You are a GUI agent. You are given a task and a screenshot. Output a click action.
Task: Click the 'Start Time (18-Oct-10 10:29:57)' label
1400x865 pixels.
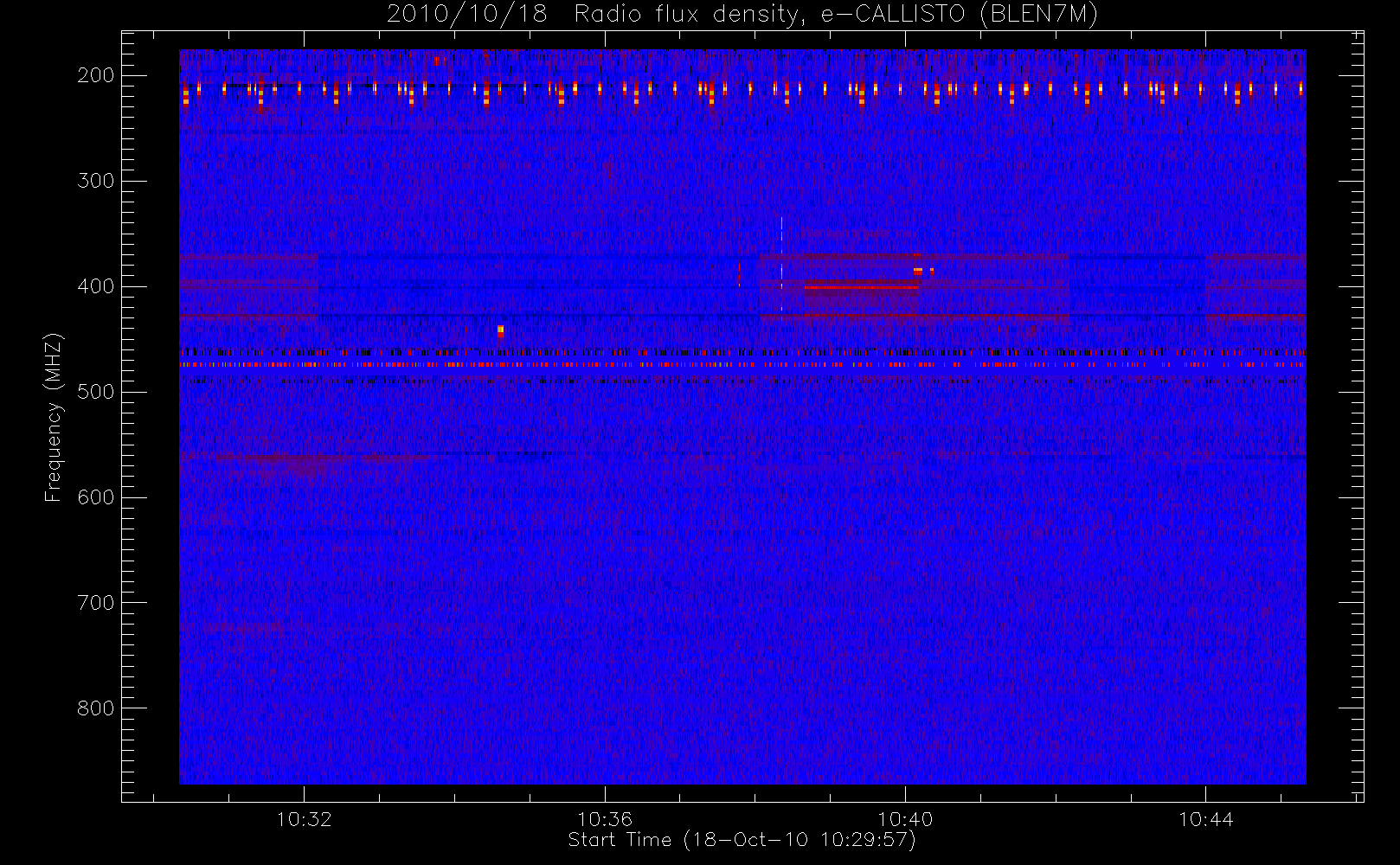[x=742, y=840]
